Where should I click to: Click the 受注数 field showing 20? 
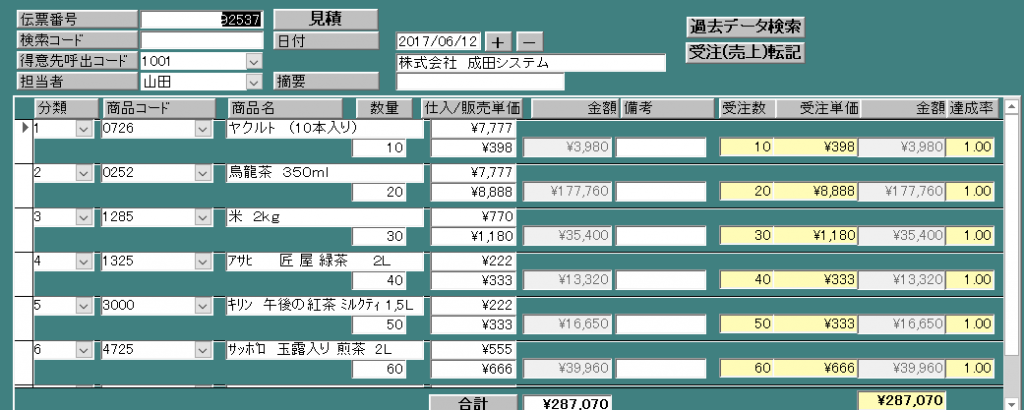(x=746, y=191)
